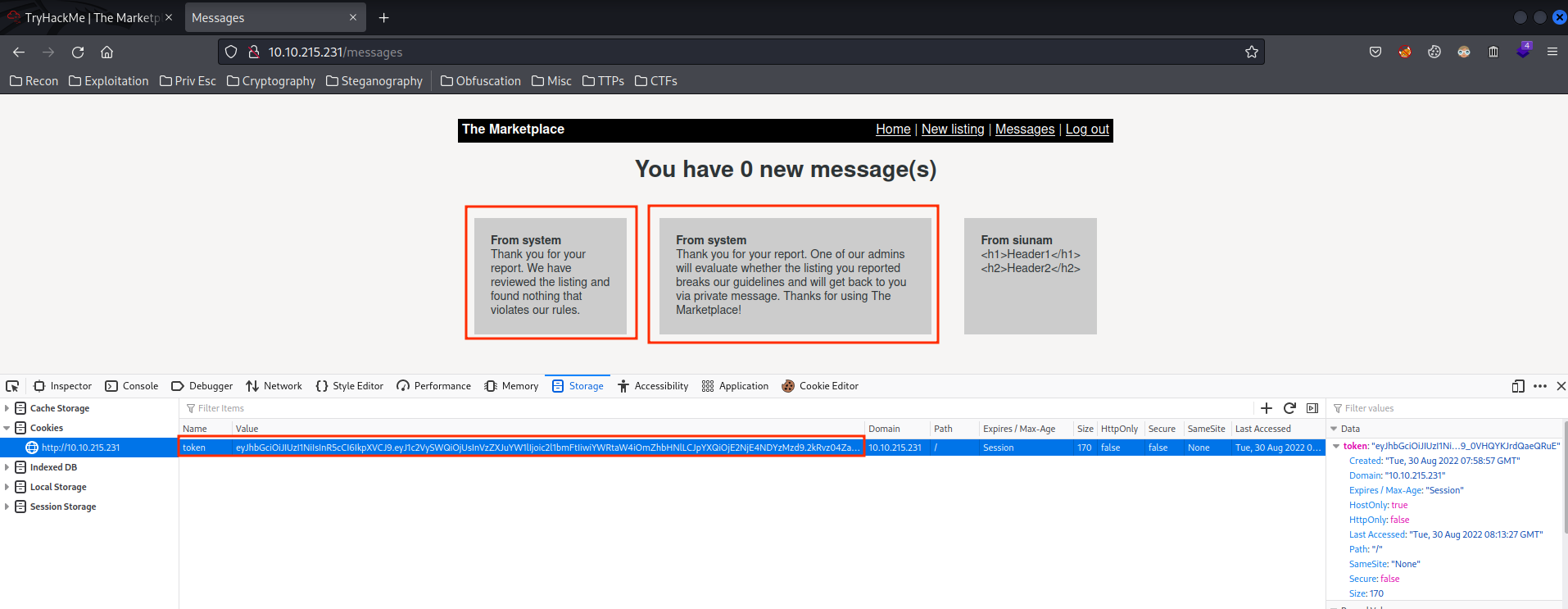
Task: Focus the Filter Items input field
Action: 717,408
